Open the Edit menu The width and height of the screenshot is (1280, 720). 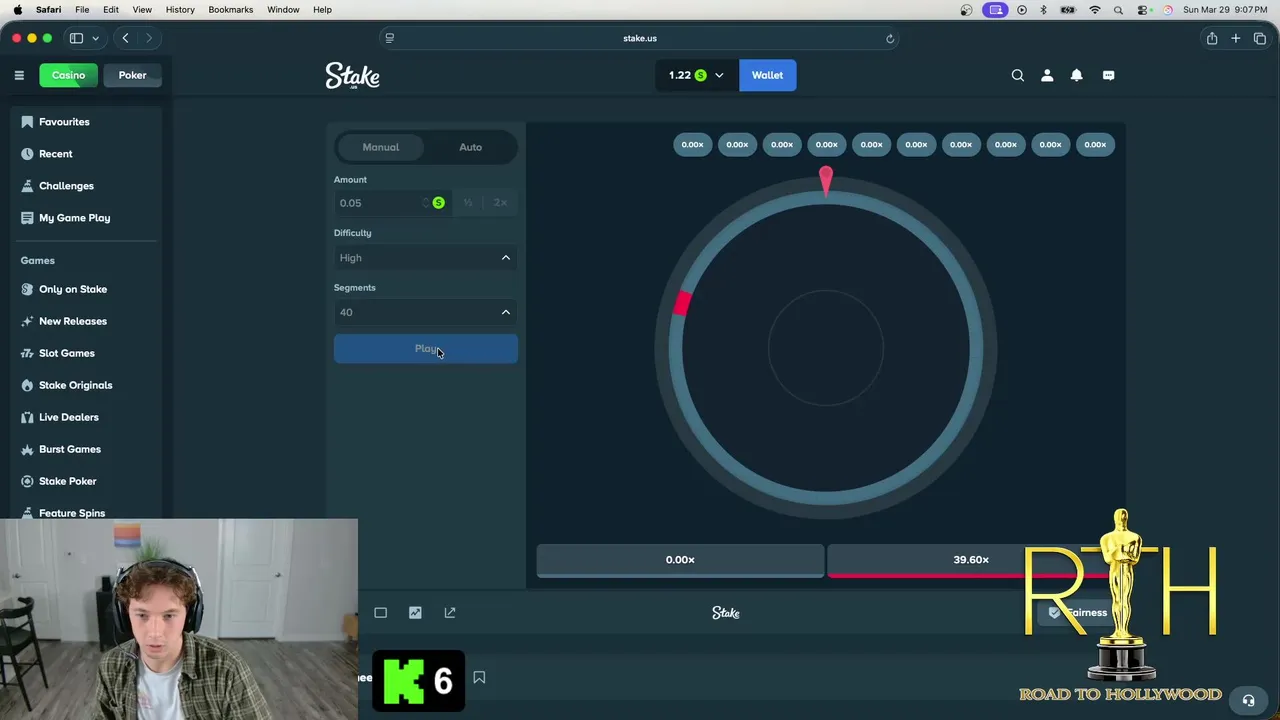(111, 10)
